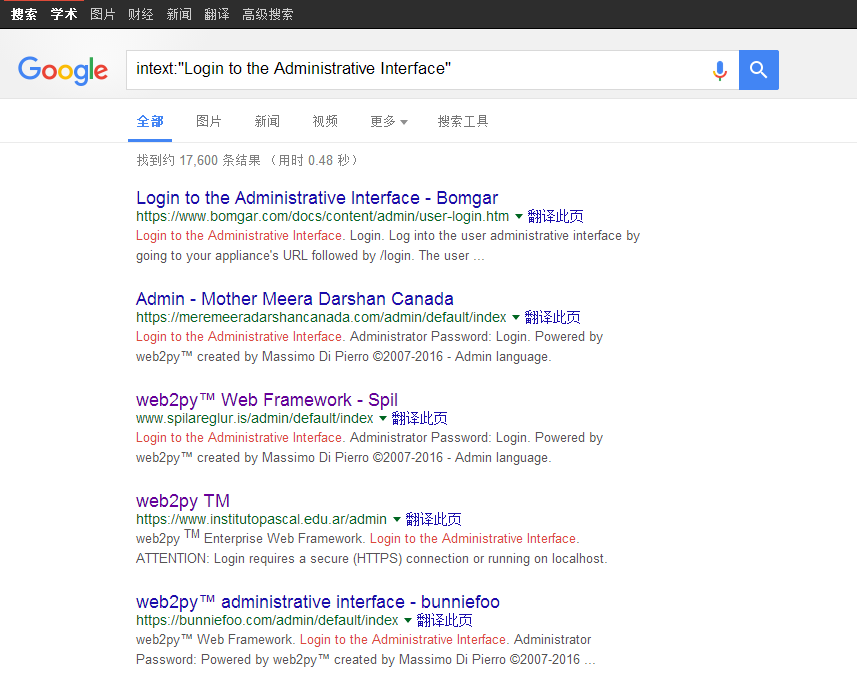Screen dimensions: 857x691
Task: Open the Google logo homepage
Action: click(x=63, y=70)
